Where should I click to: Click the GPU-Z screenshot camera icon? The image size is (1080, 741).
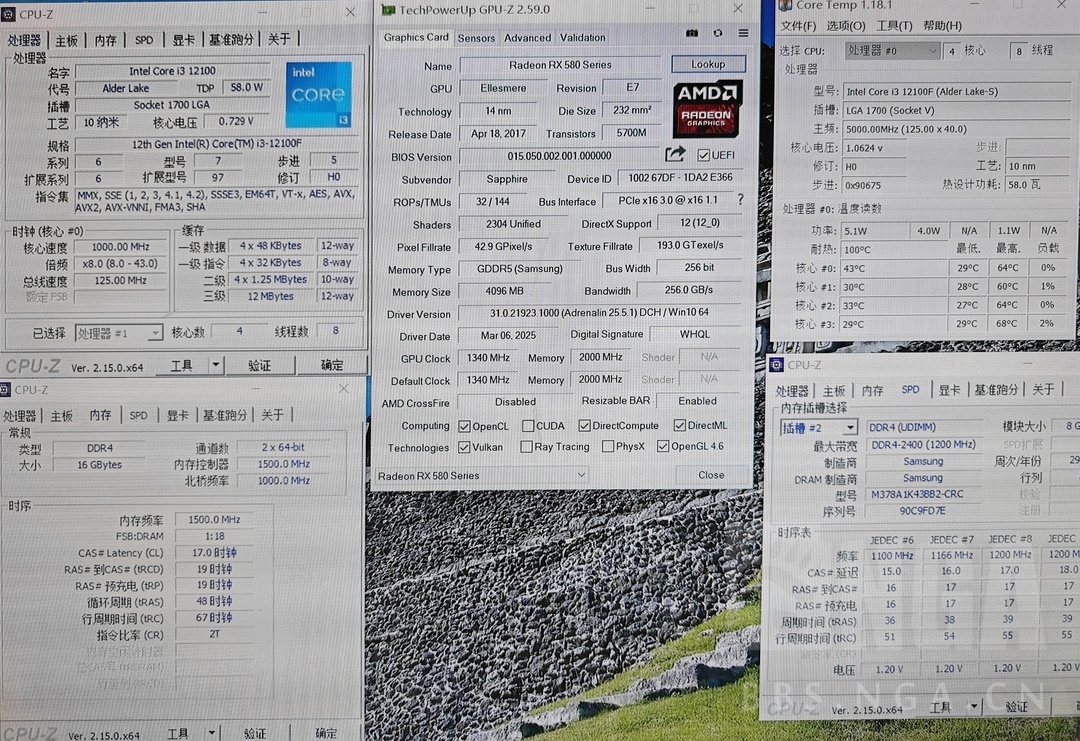691,33
